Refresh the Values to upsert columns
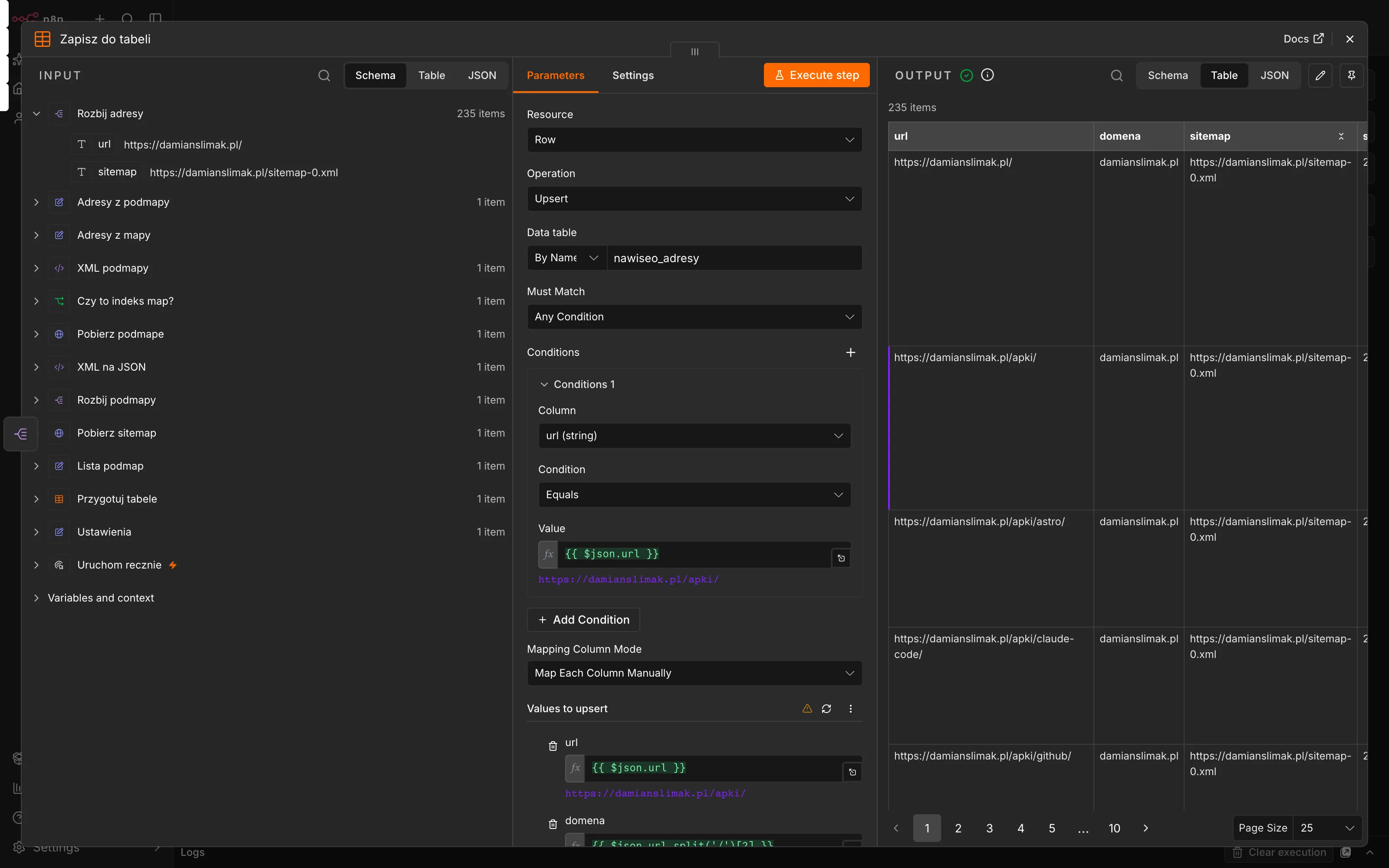The height and width of the screenshot is (868, 1389). pos(826,708)
